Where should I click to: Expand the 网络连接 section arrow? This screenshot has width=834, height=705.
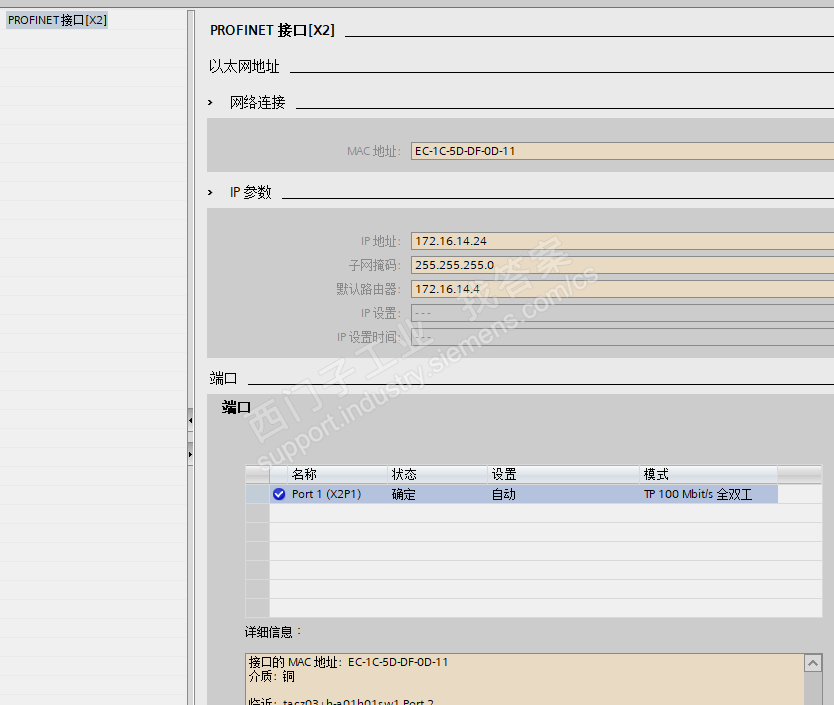pyautogui.click(x=211, y=103)
